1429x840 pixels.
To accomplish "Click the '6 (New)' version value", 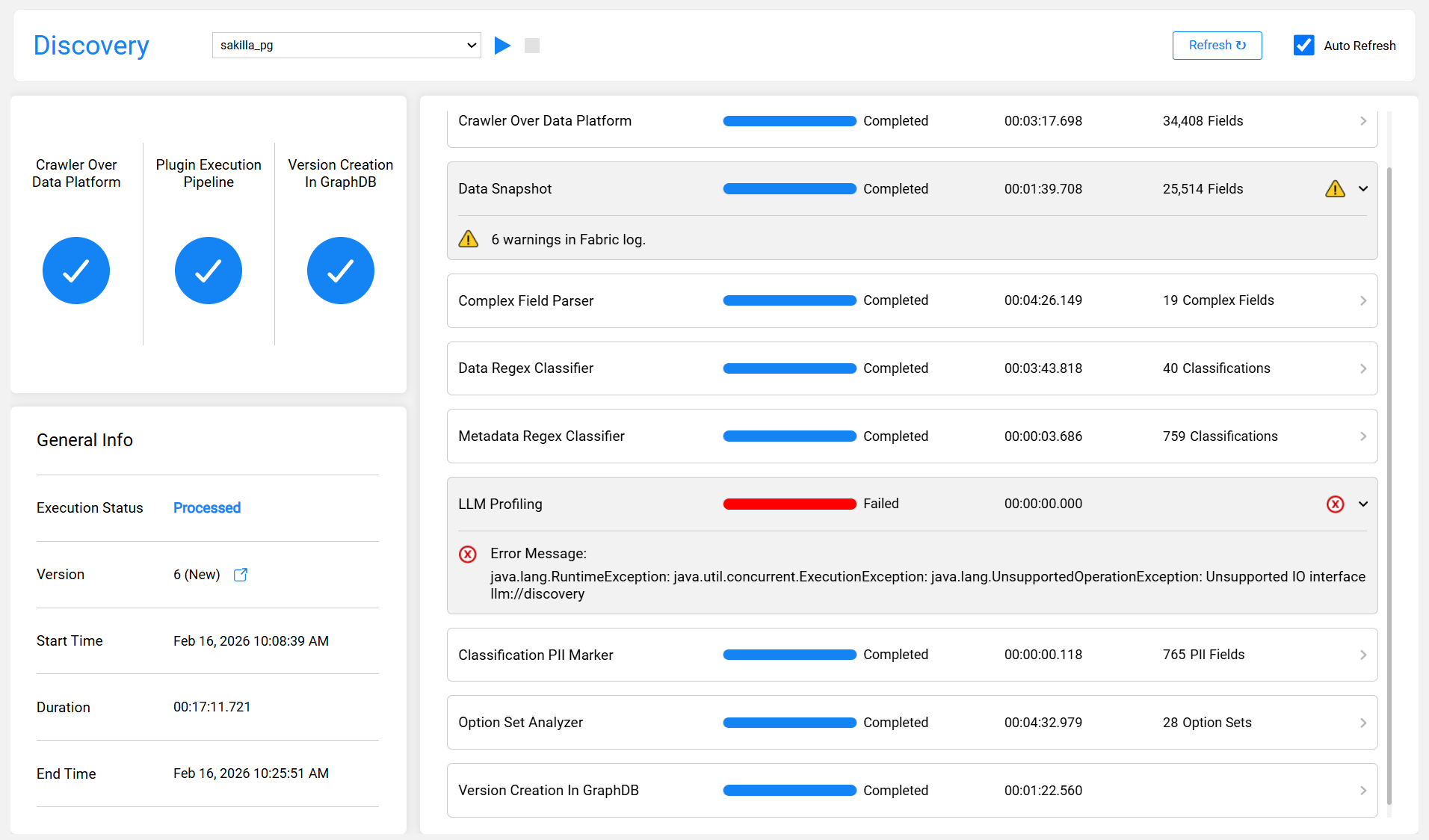I will coord(197,575).
